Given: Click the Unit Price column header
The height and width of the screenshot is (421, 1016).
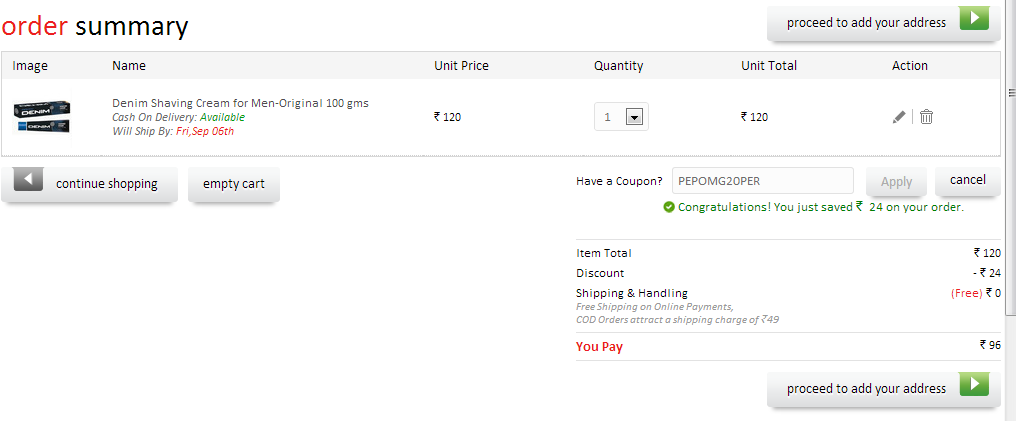Looking at the screenshot, I should click(461, 66).
